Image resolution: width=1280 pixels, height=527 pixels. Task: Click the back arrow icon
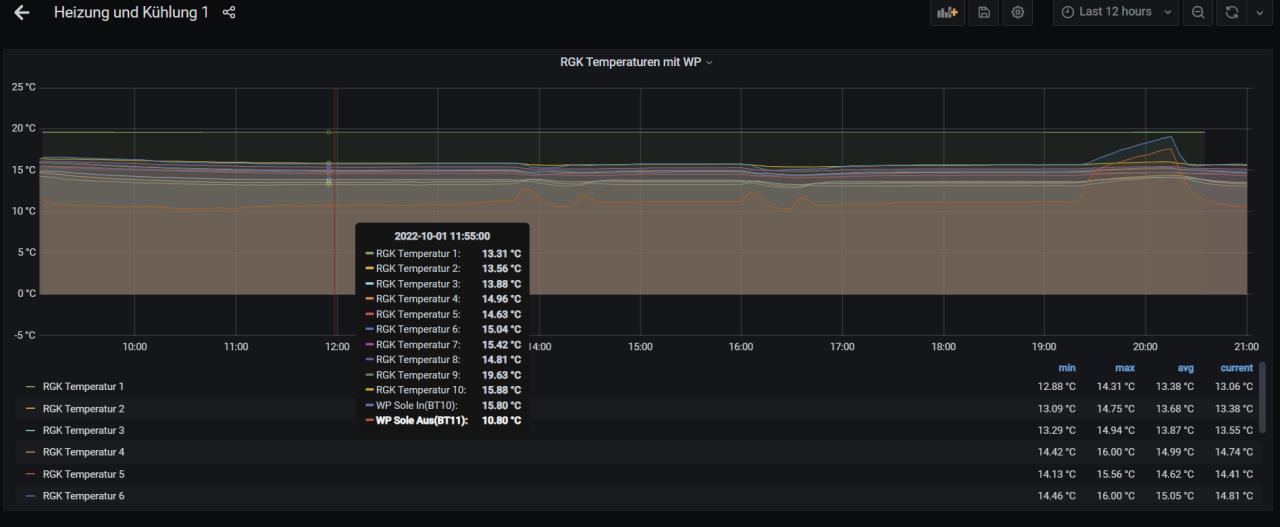pos(21,13)
